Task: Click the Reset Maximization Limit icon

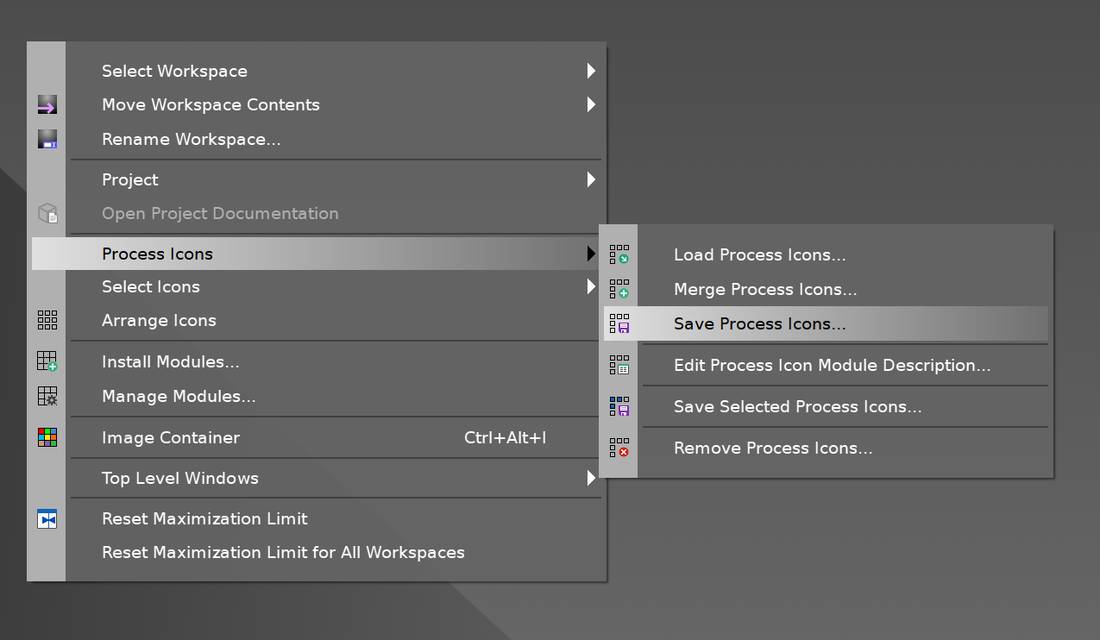Action: point(47,519)
